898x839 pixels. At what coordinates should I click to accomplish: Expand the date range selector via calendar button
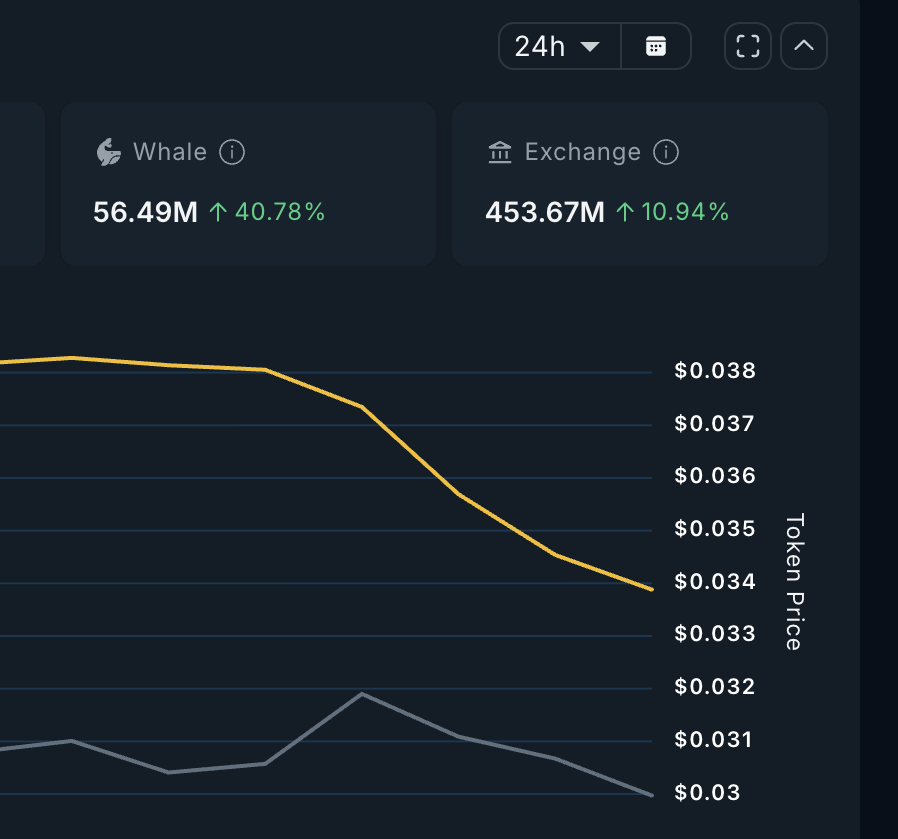pos(657,45)
